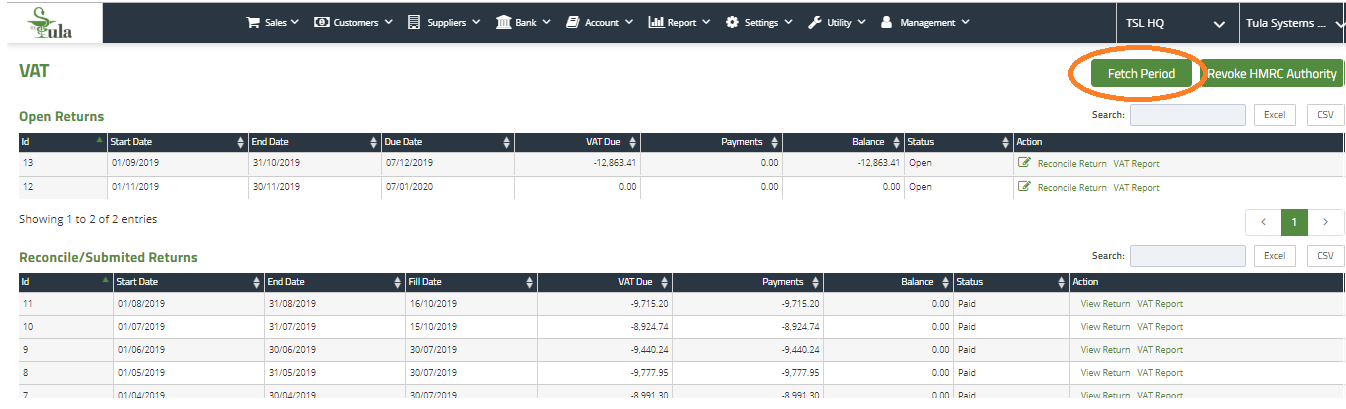Screen dimensions: 1346x409
Task: Sort Open Returns by Start Date
Action: pyautogui.click(x=175, y=142)
